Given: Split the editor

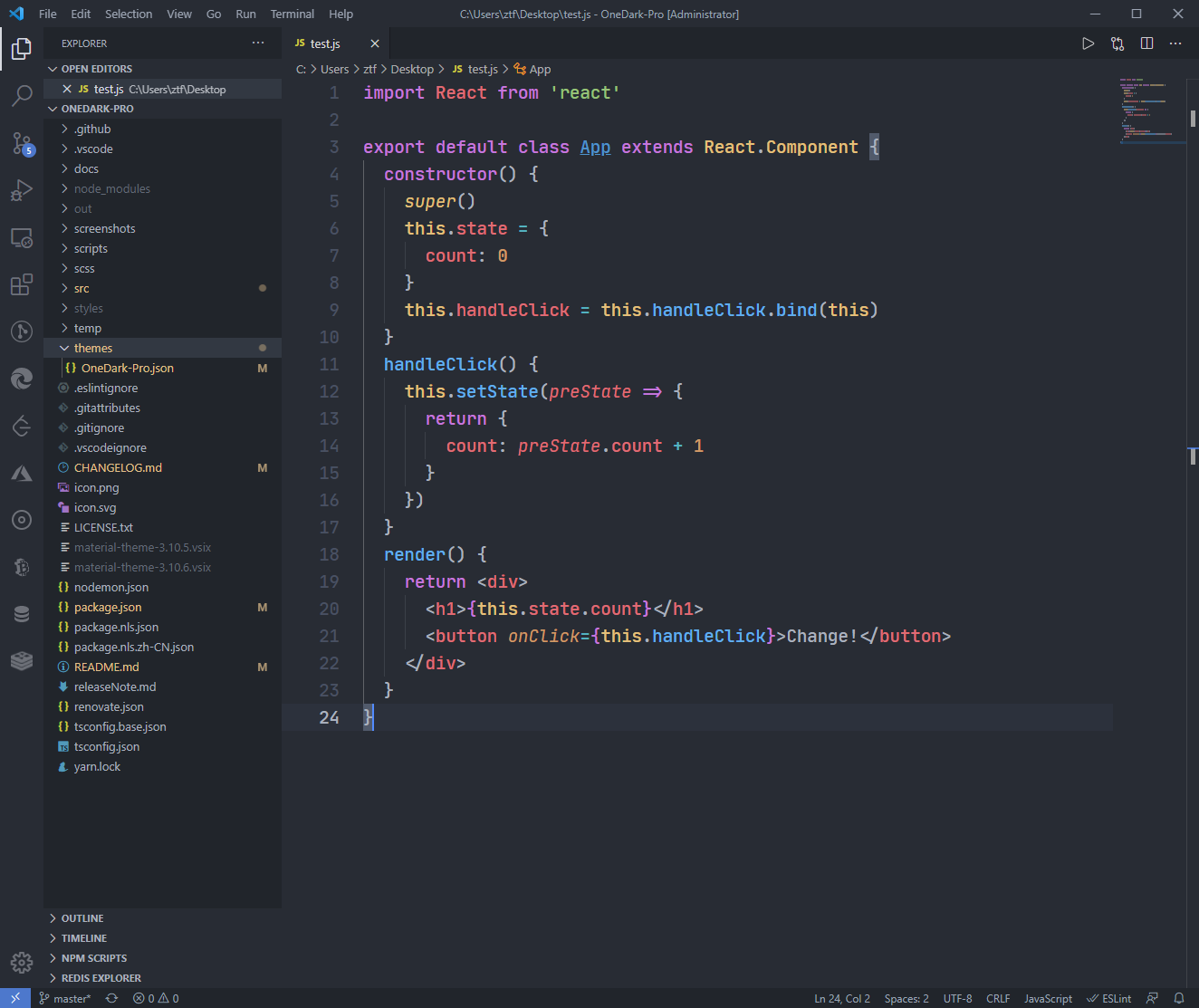Looking at the screenshot, I should click(x=1146, y=43).
